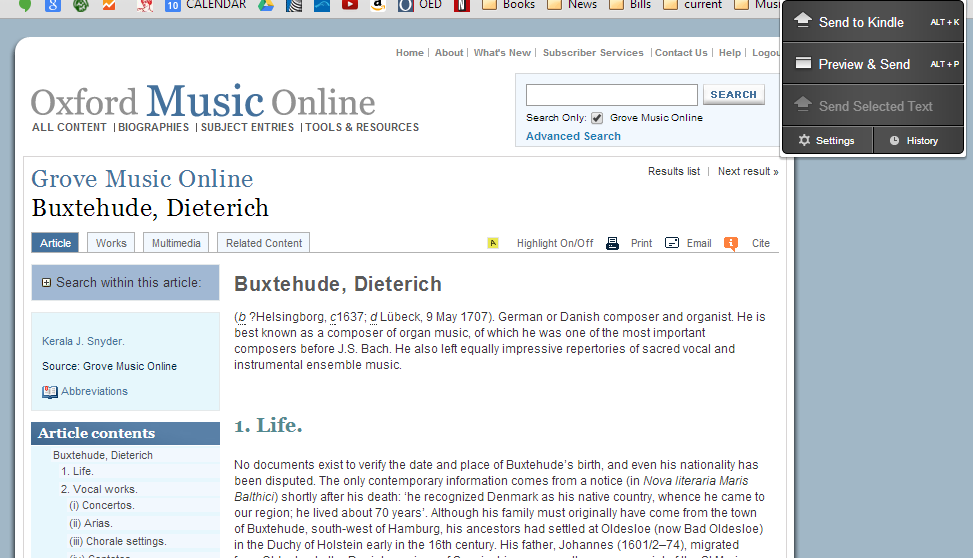The image size is (973, 558).
Task: Click Highlight On/Off text link
Action: tap(555, 243)
